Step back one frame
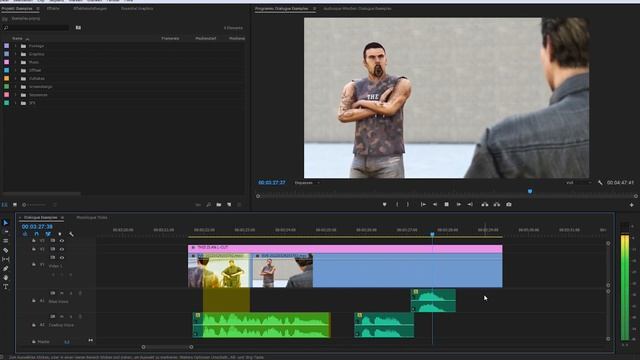This screenshot has width=640, height=360. (x=435, y=204)
